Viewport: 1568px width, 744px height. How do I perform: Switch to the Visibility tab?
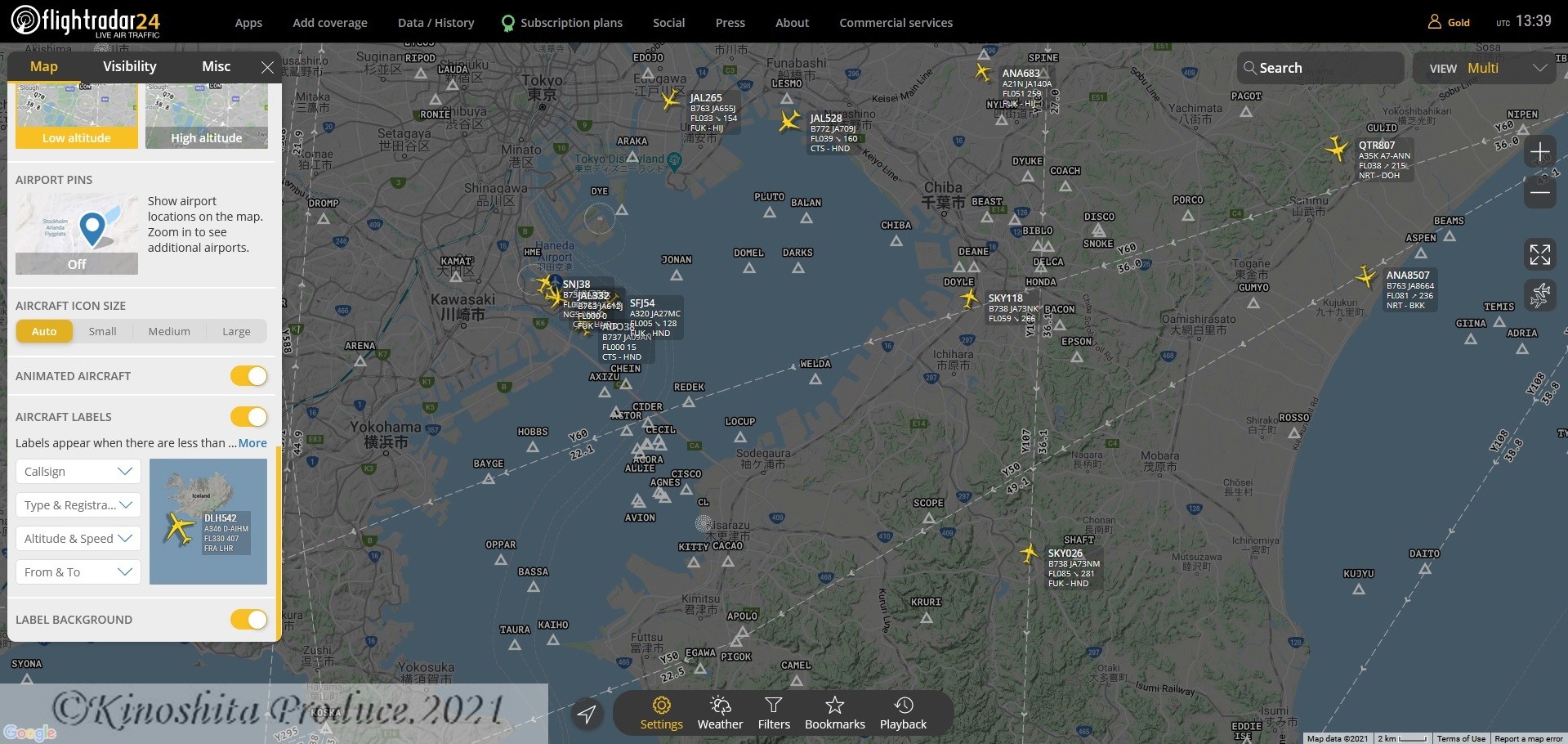pos(129,66)
